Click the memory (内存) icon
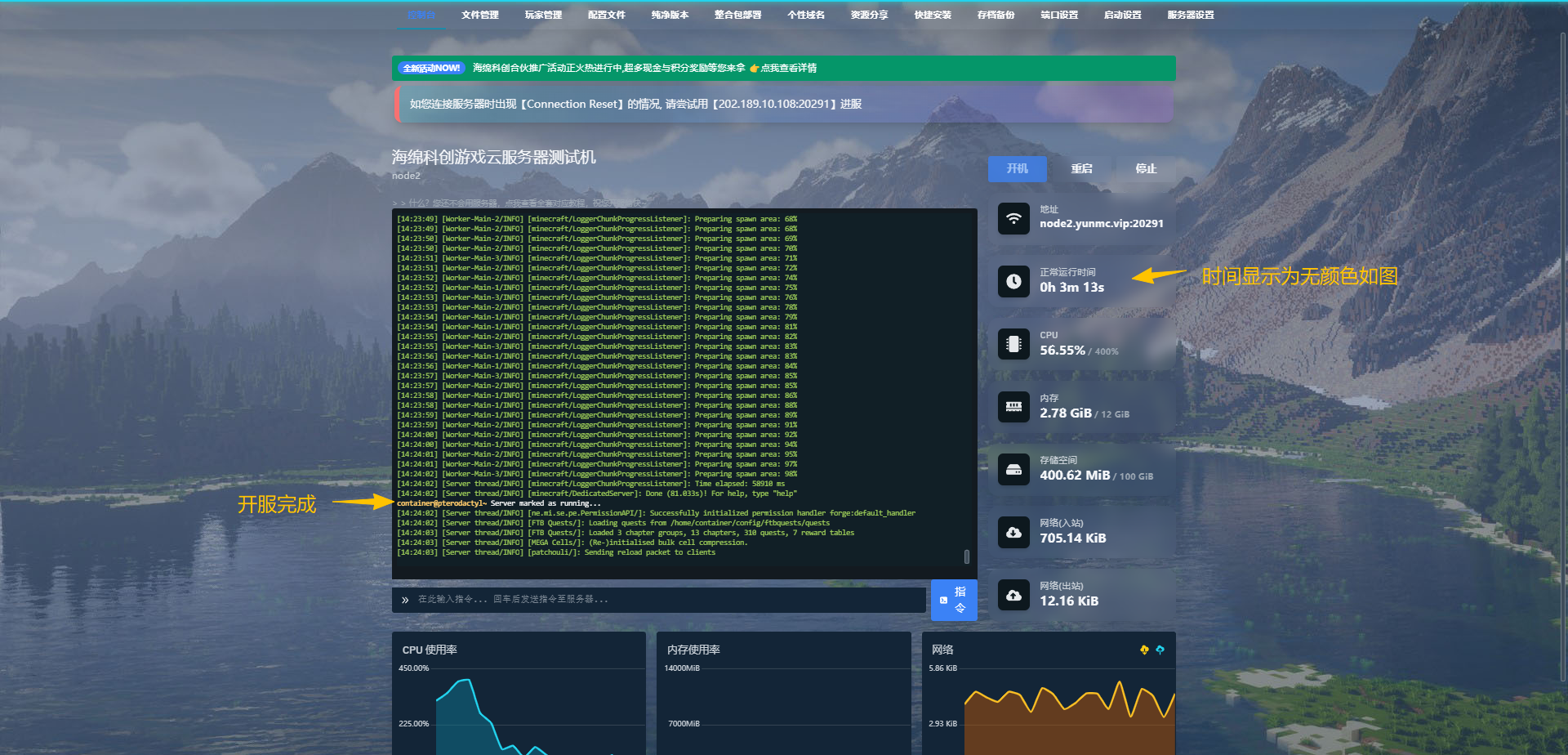The width and height of the screenshot is (1568, 755). (x=1013, y=407)
